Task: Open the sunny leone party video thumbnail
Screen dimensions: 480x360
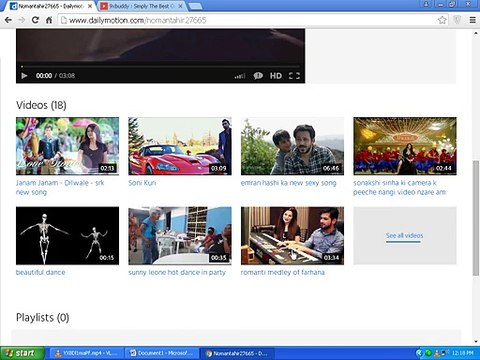Action: 180,236
